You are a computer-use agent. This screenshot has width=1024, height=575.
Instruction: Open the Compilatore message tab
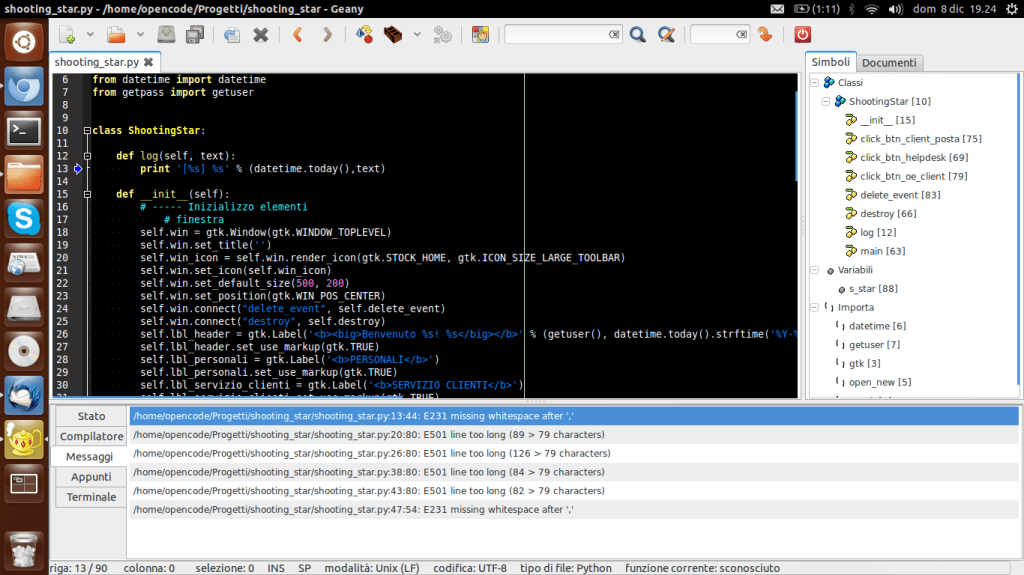pos(91,436)
